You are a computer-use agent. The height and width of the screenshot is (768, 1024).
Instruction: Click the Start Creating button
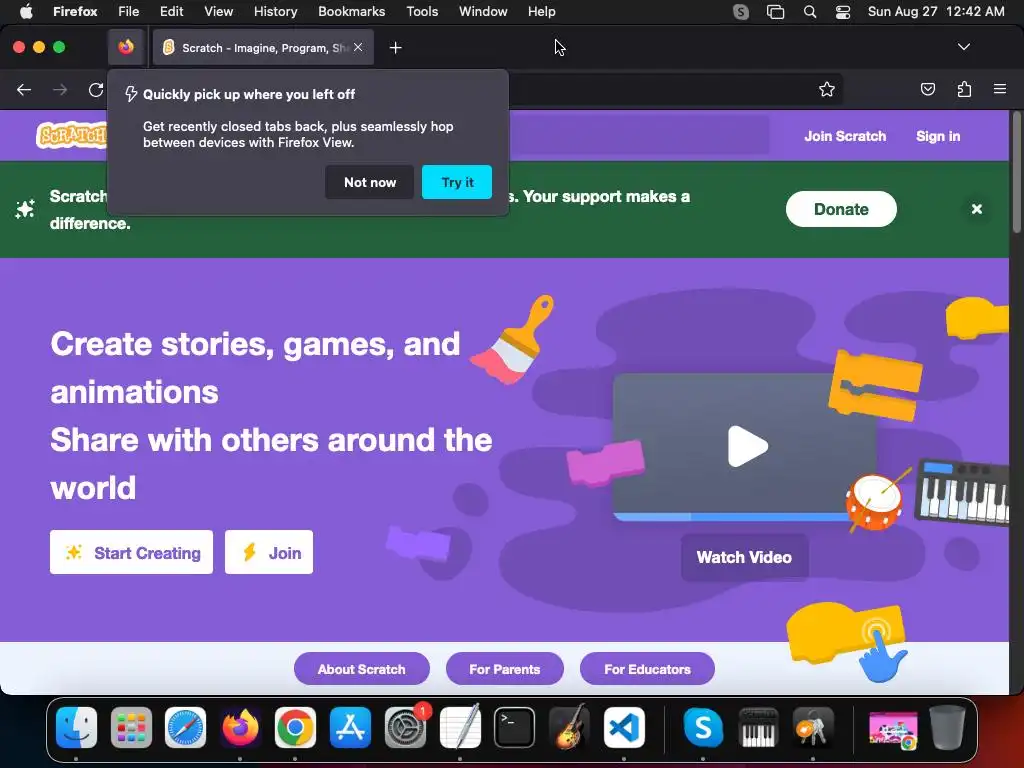[x=131, y=552]
